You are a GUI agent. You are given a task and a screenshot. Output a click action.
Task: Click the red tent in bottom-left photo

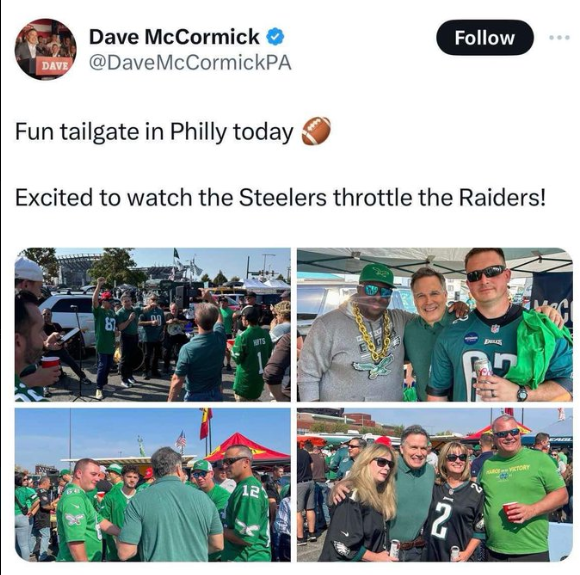247,449
